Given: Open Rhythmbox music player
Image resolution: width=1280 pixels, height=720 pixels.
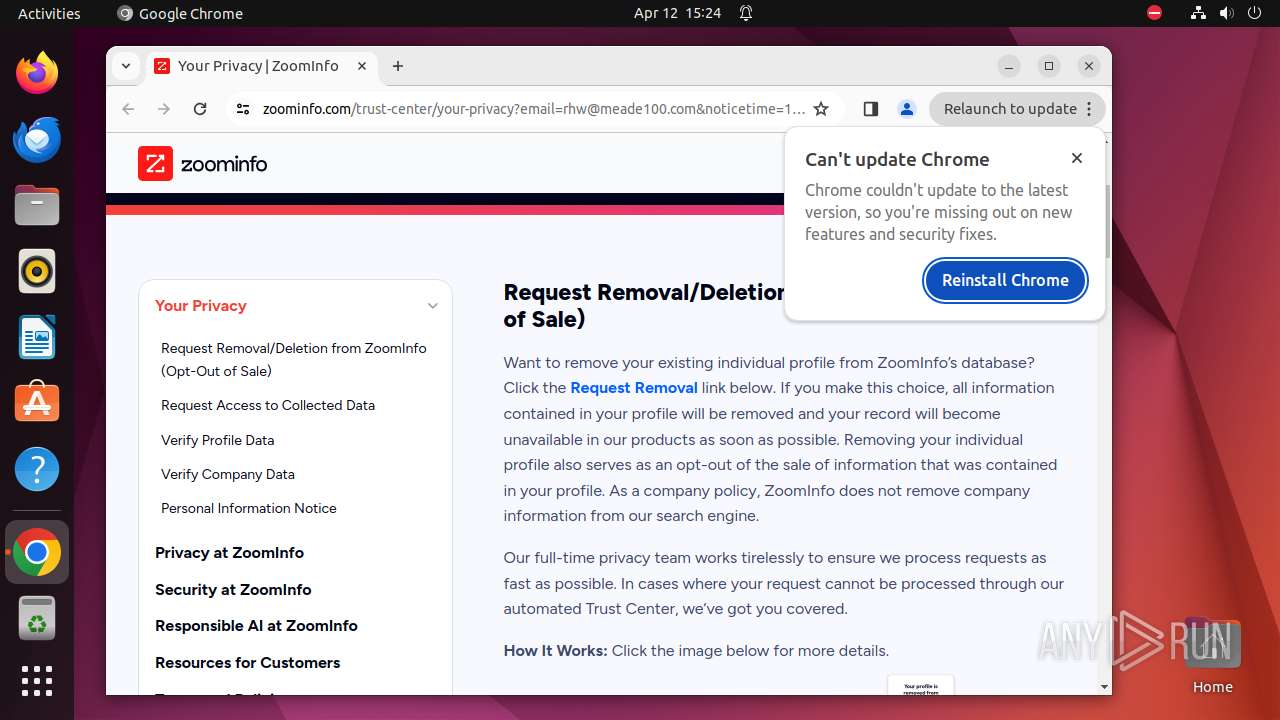Looking at the screenshot, I should (x=37, y=271).
